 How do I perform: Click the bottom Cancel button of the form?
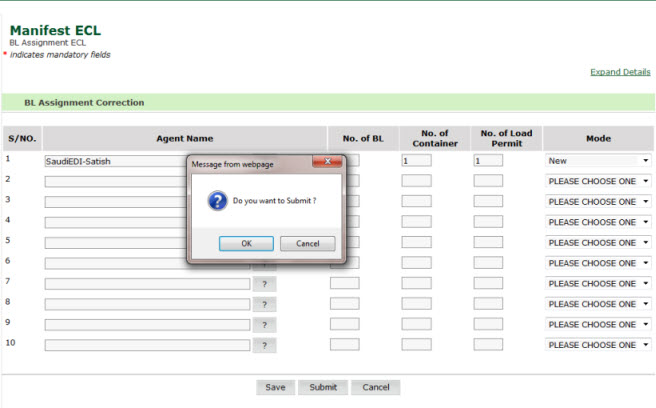click(x=376, y=387)
